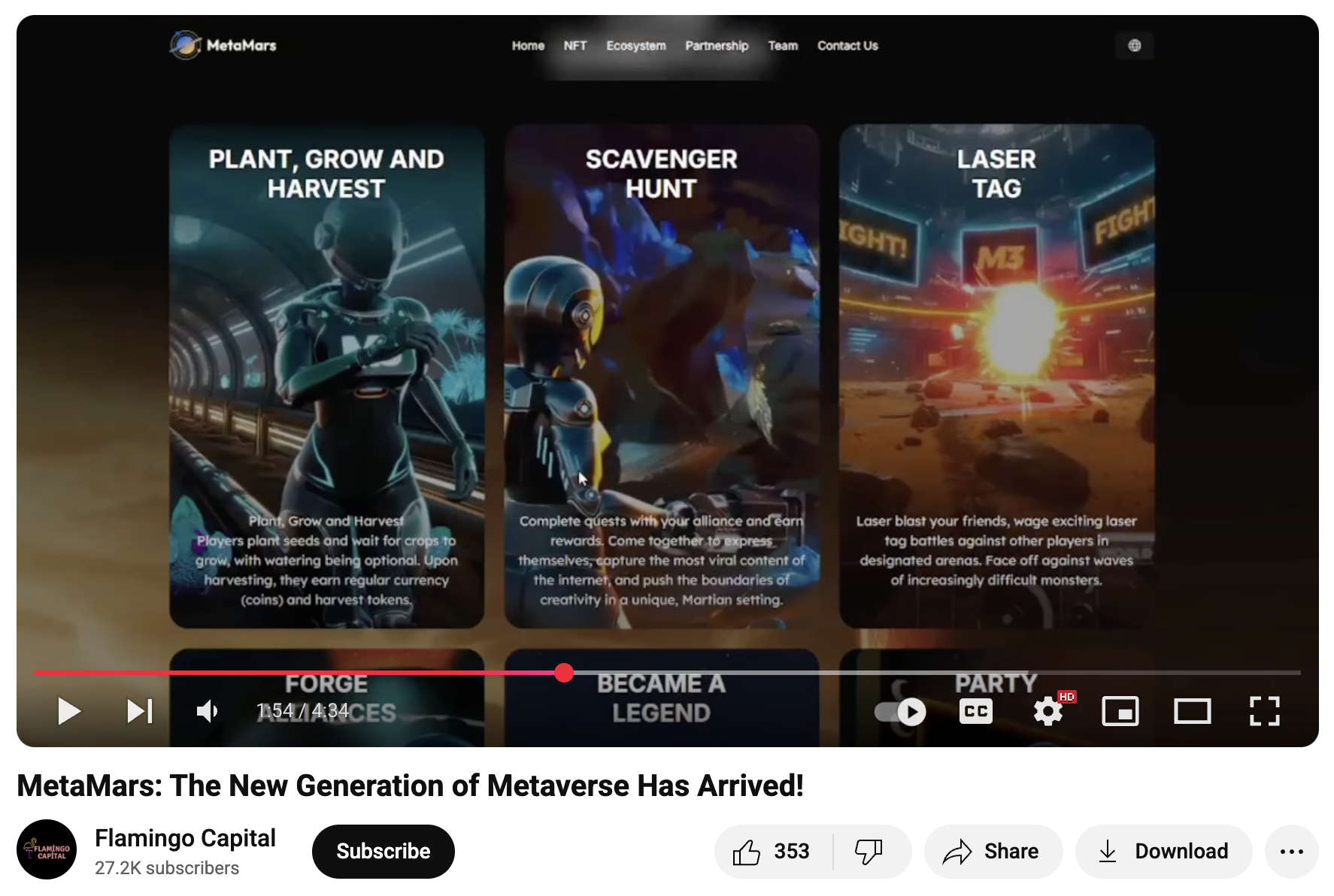Screen dimensions: 1334x896
Task: Play the paused video
Action: [69, 711]
